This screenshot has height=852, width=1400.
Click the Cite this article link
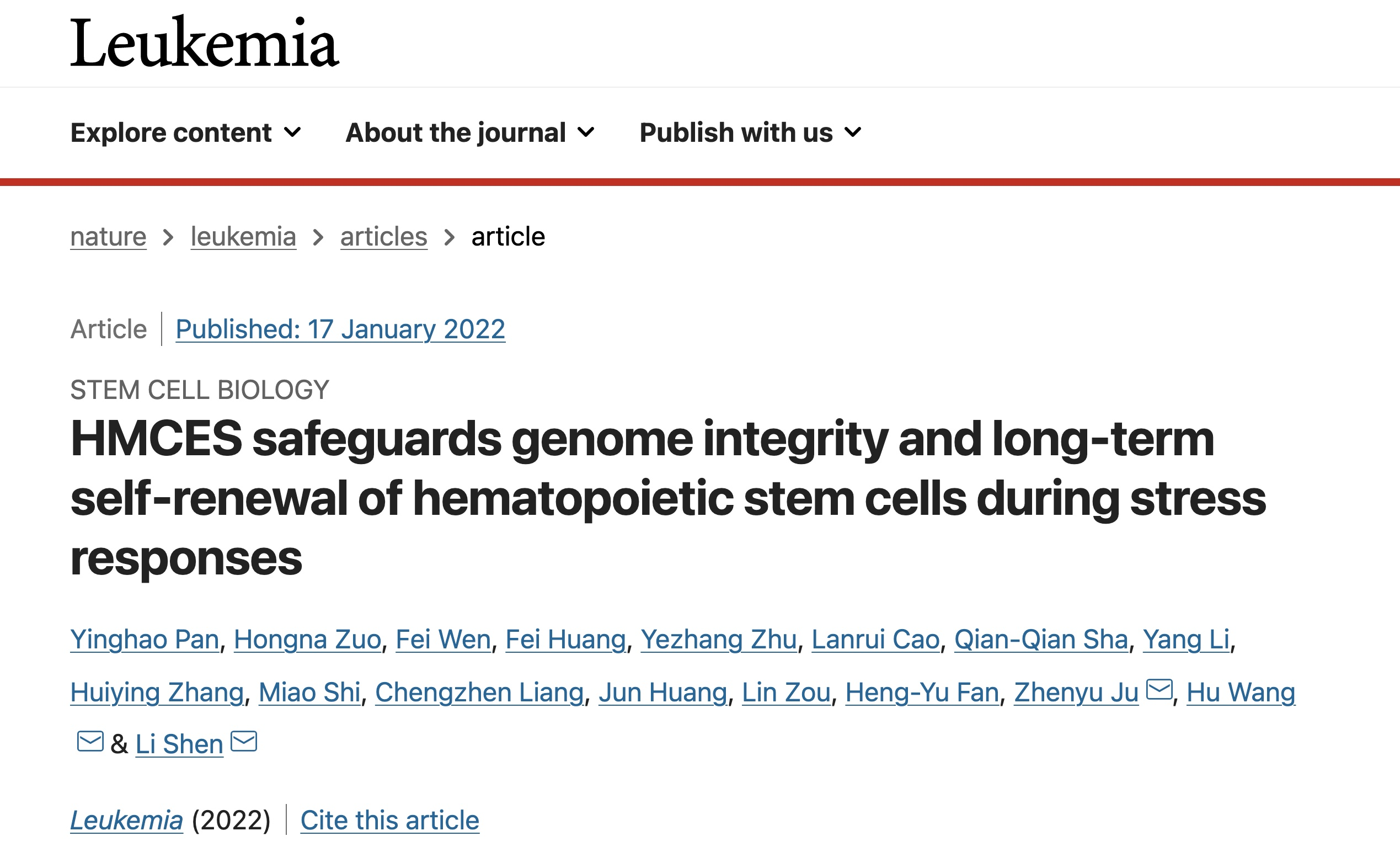pos(389,818)
